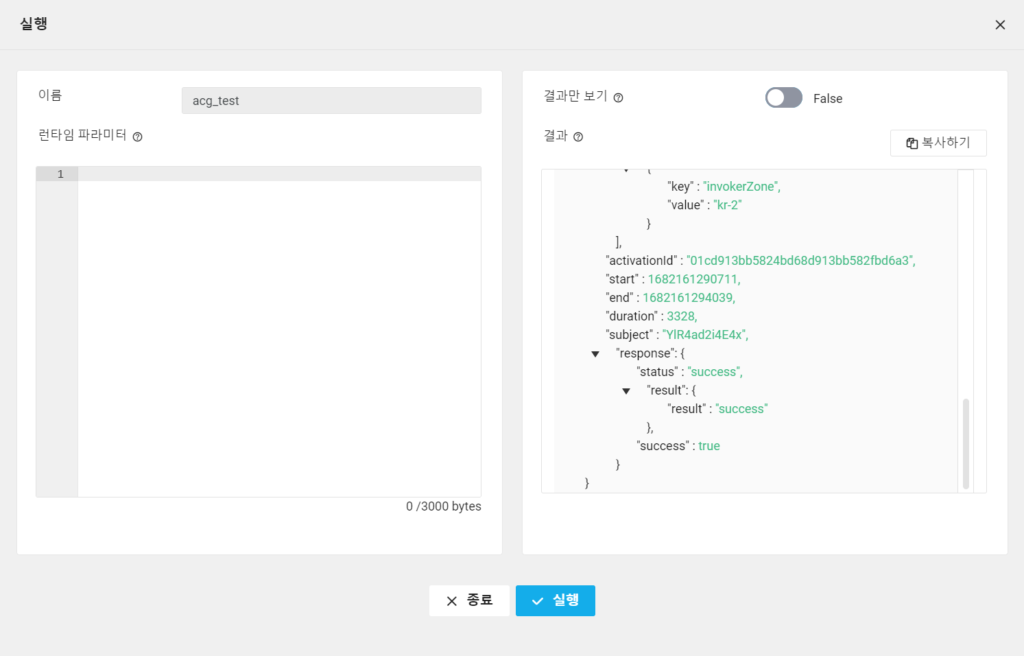The image size is (1024, 656).
Task: Click help icon next to 결과만 보기
Action: pyautogui.click(x=618, y=98)
